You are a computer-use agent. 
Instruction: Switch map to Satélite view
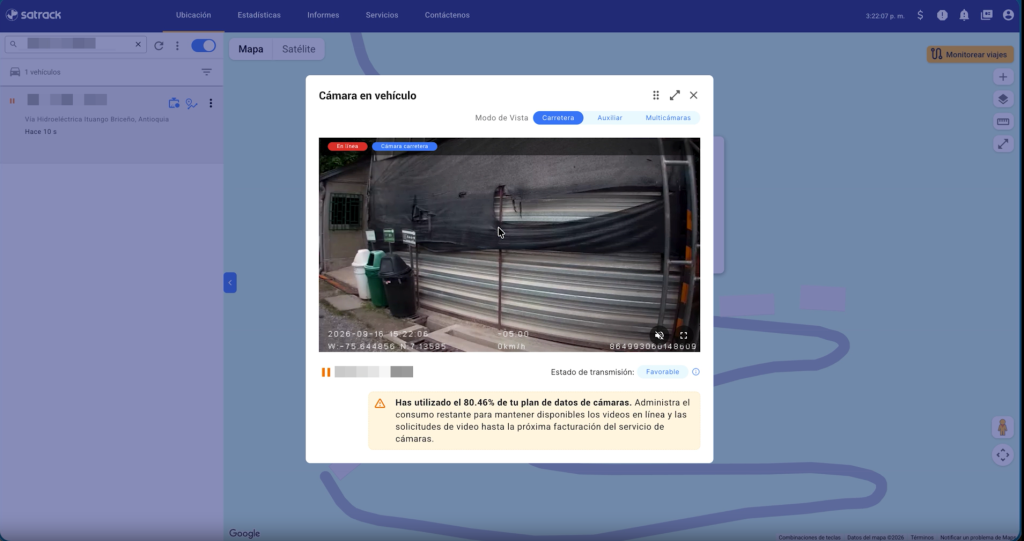pyautogui.click(x=298, y=49)
